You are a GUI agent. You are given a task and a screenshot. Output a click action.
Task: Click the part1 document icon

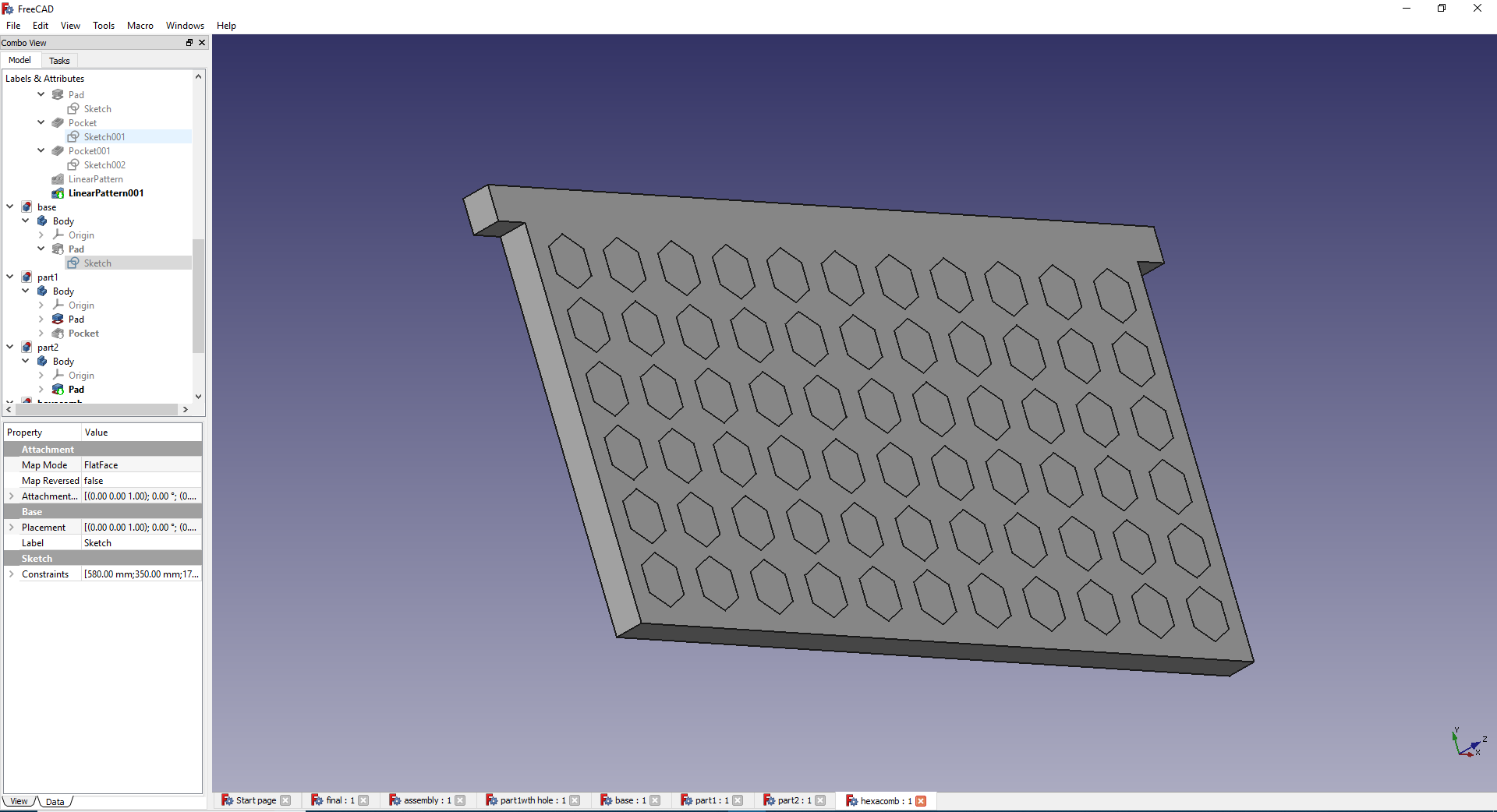(27, 277)
